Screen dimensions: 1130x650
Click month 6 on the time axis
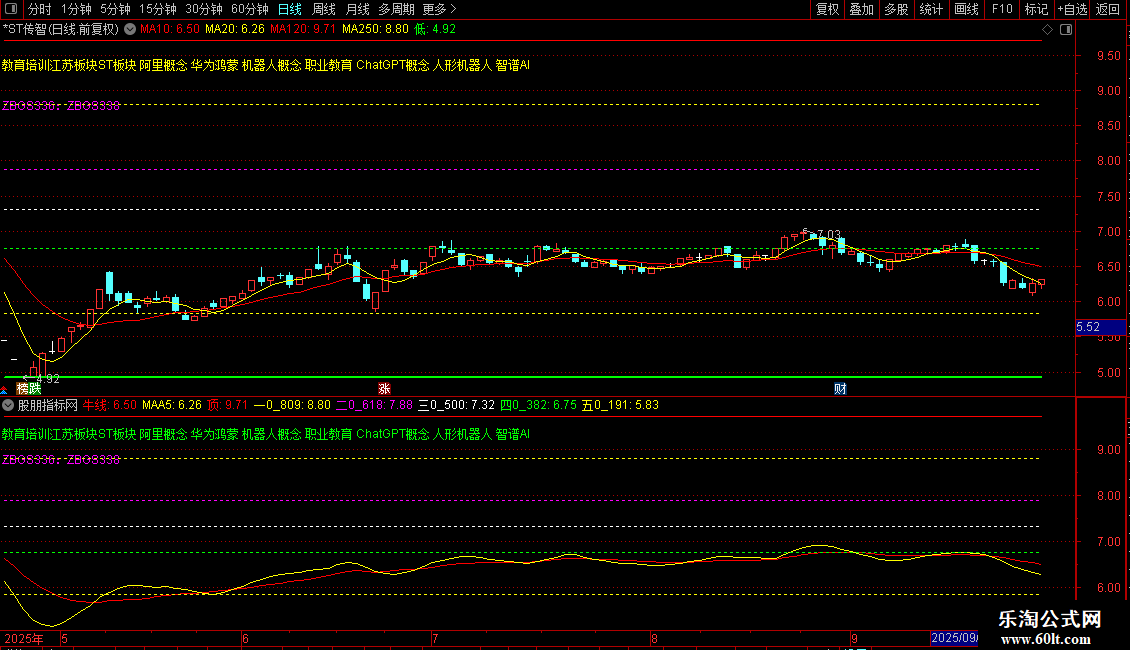pos(245,639)
